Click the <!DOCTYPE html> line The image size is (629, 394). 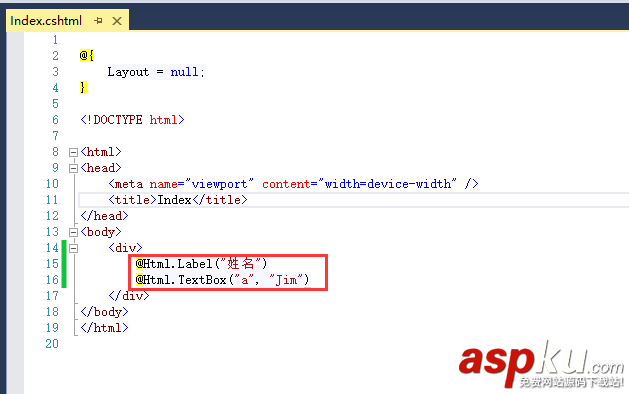(x=132, y=120)
